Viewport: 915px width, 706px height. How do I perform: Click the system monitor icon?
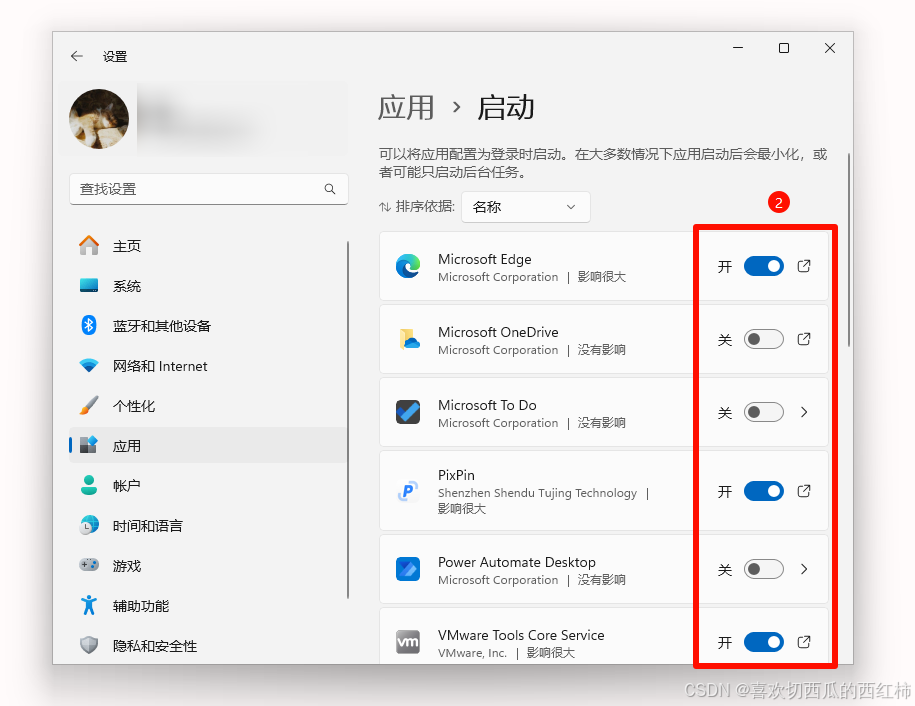coord(89,285)
